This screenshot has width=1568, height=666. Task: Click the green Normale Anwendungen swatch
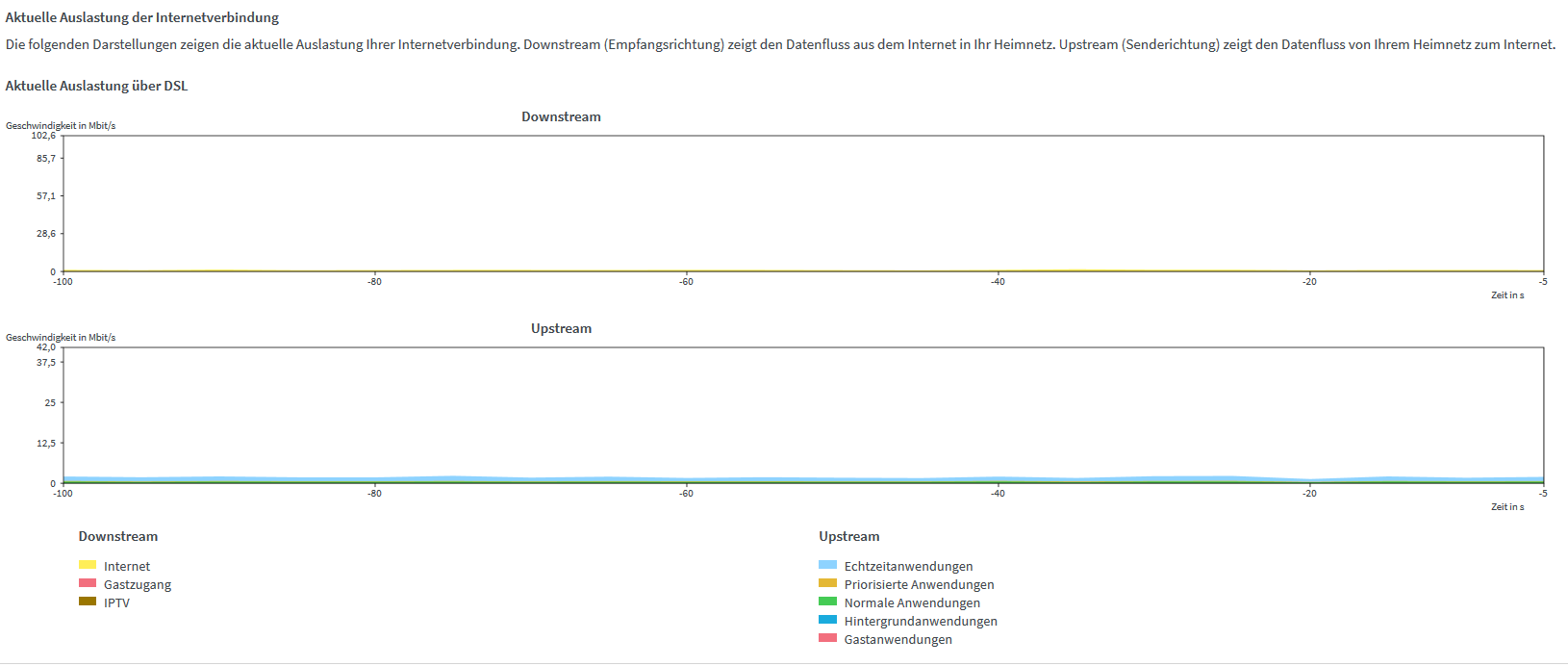click(x=828, y=602)
